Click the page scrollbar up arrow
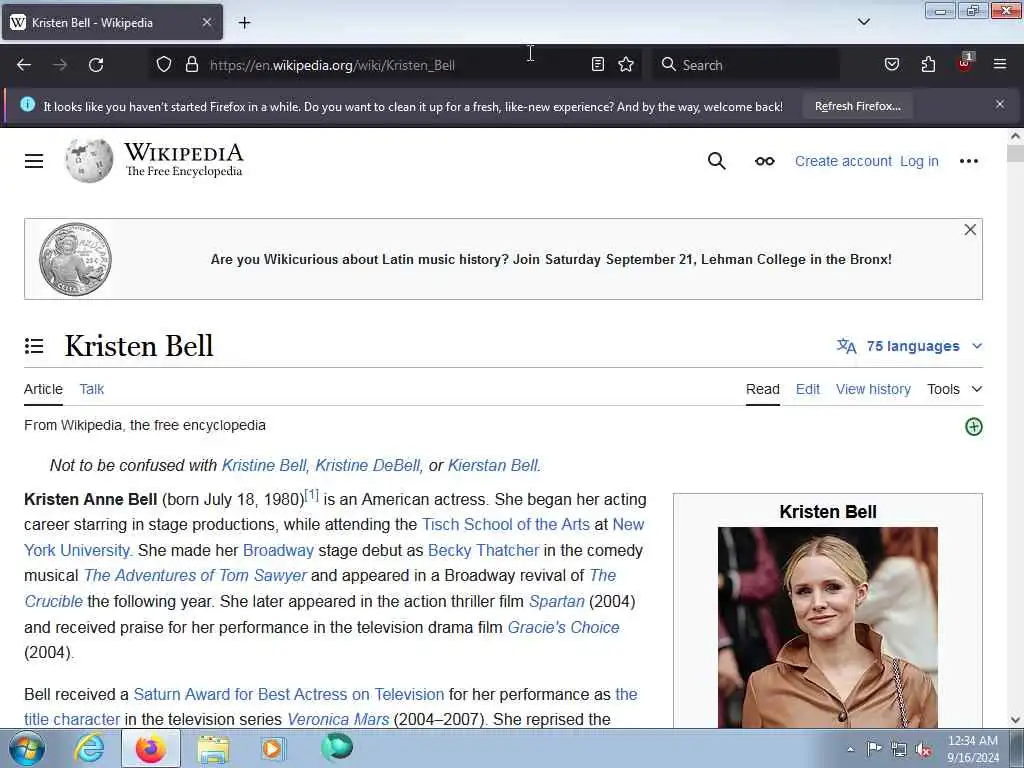The image size is (1024, 768). (1015, 136)
